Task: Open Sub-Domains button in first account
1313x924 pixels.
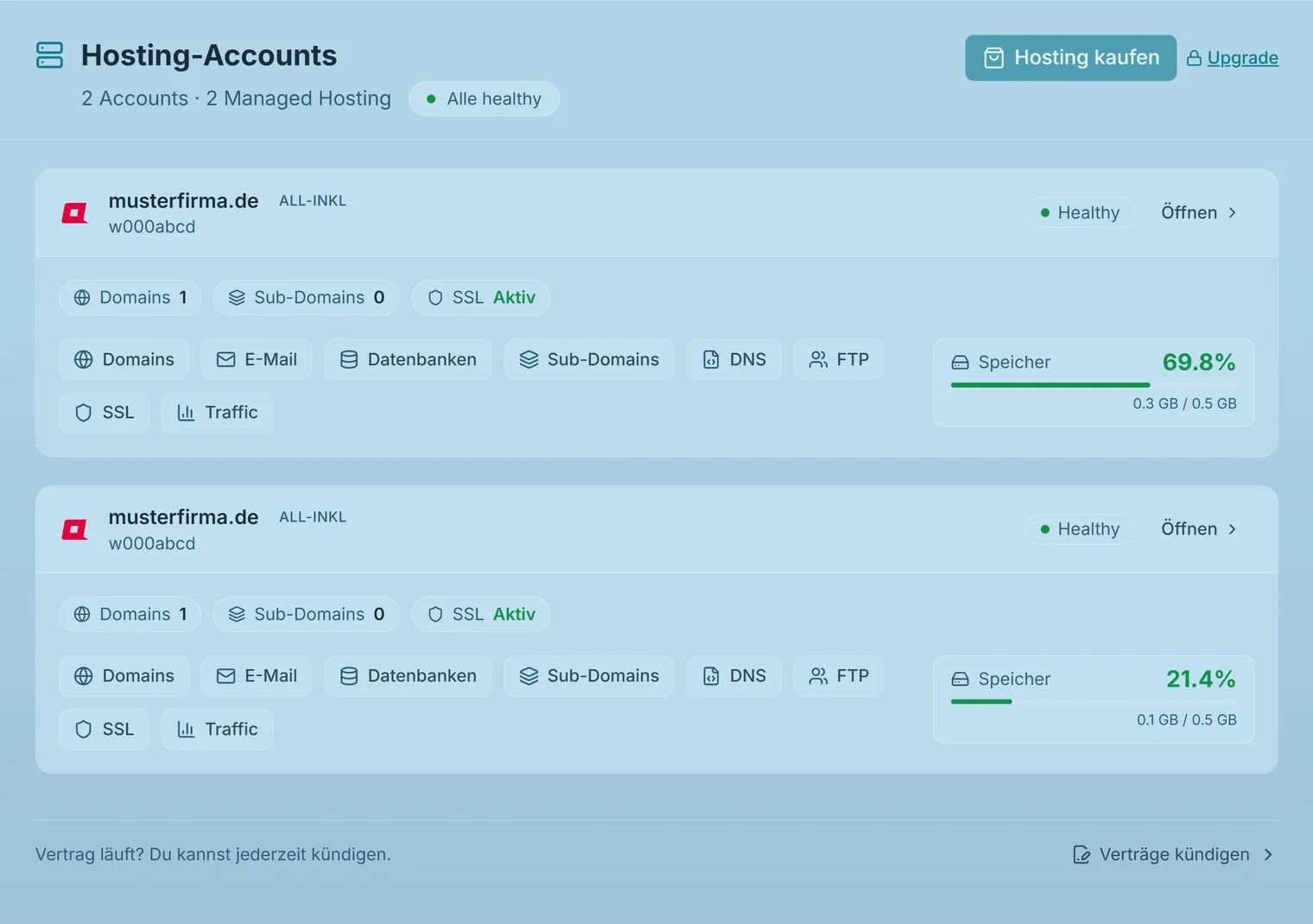Action: pyautogui.click(x=589, y=359)
